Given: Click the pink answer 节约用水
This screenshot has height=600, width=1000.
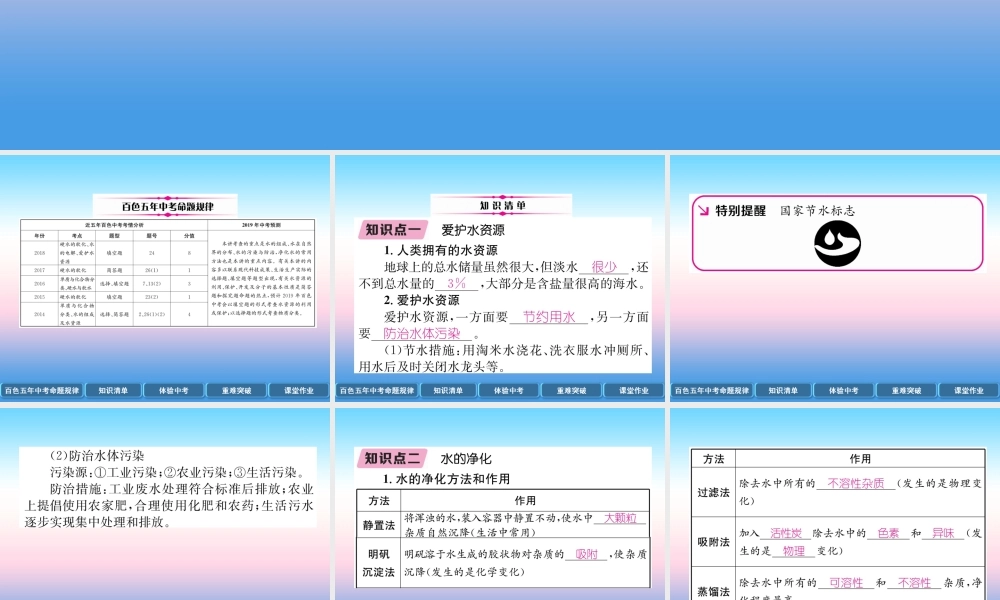Looking at the screenshot, I should coord(548,317).
